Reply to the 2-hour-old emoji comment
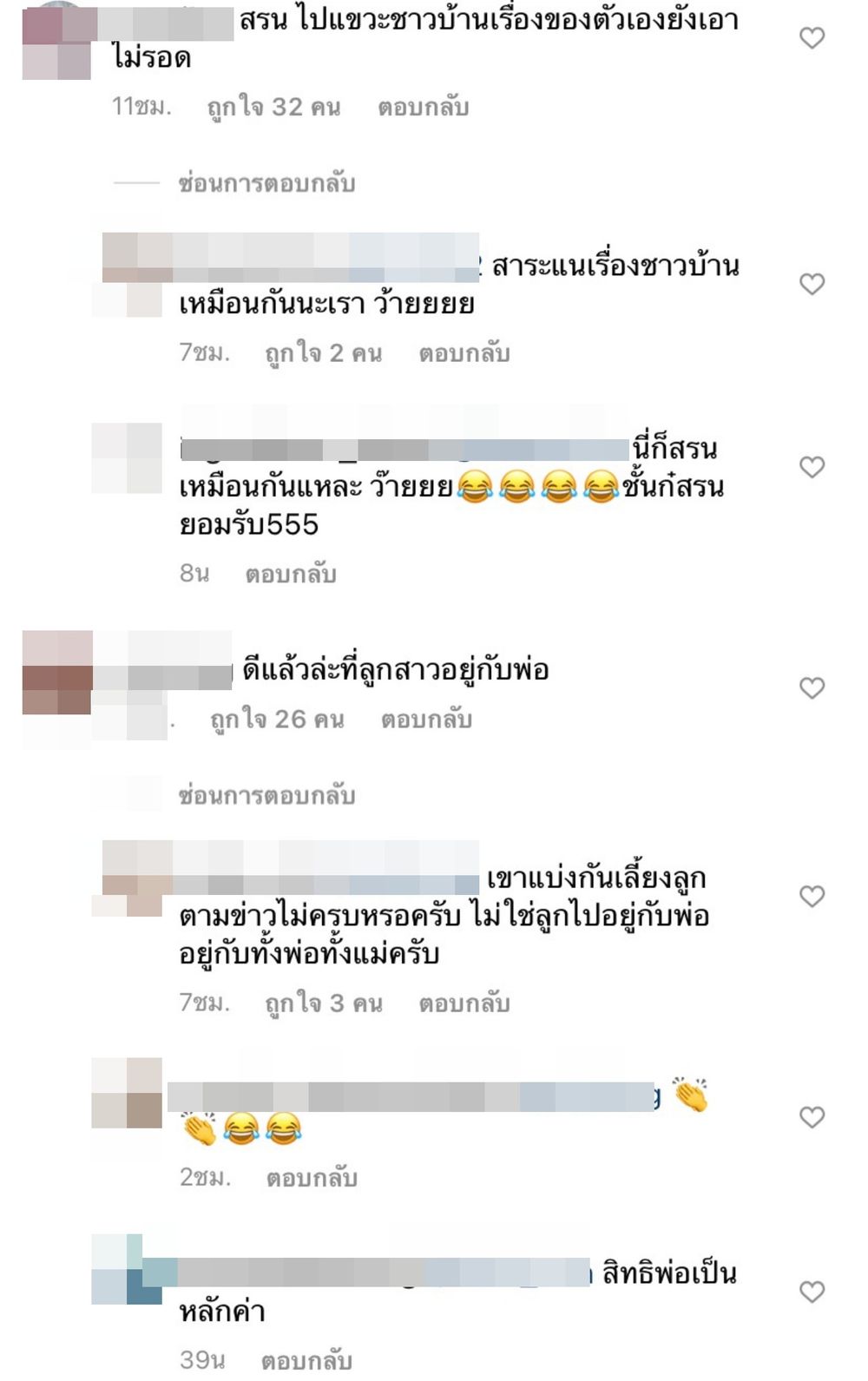This screenshot has width=868, height=1381. (x=312, y=1178)
